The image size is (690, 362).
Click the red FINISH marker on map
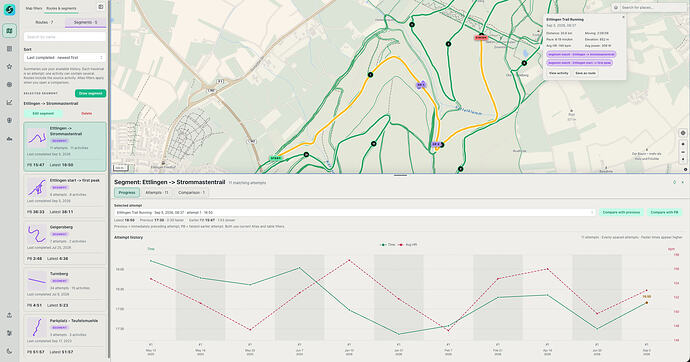(x=481, y=38)
